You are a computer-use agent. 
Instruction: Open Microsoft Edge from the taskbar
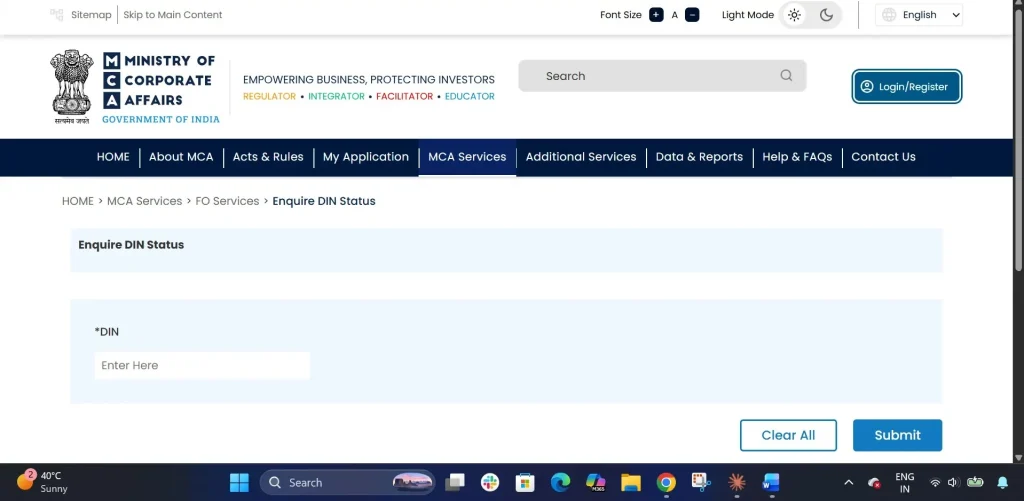[560, 483]
